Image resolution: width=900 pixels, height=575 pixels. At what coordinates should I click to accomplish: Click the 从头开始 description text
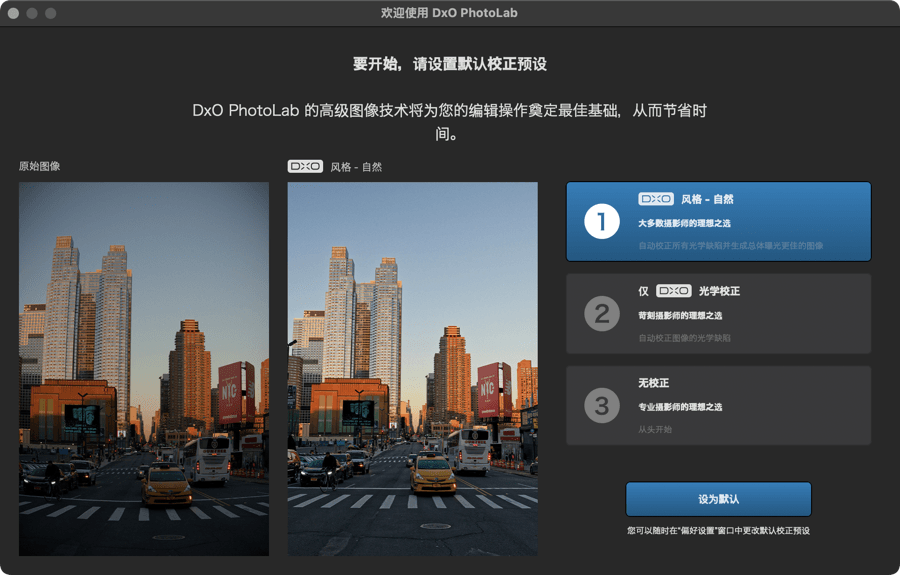(x=655, y=429)
